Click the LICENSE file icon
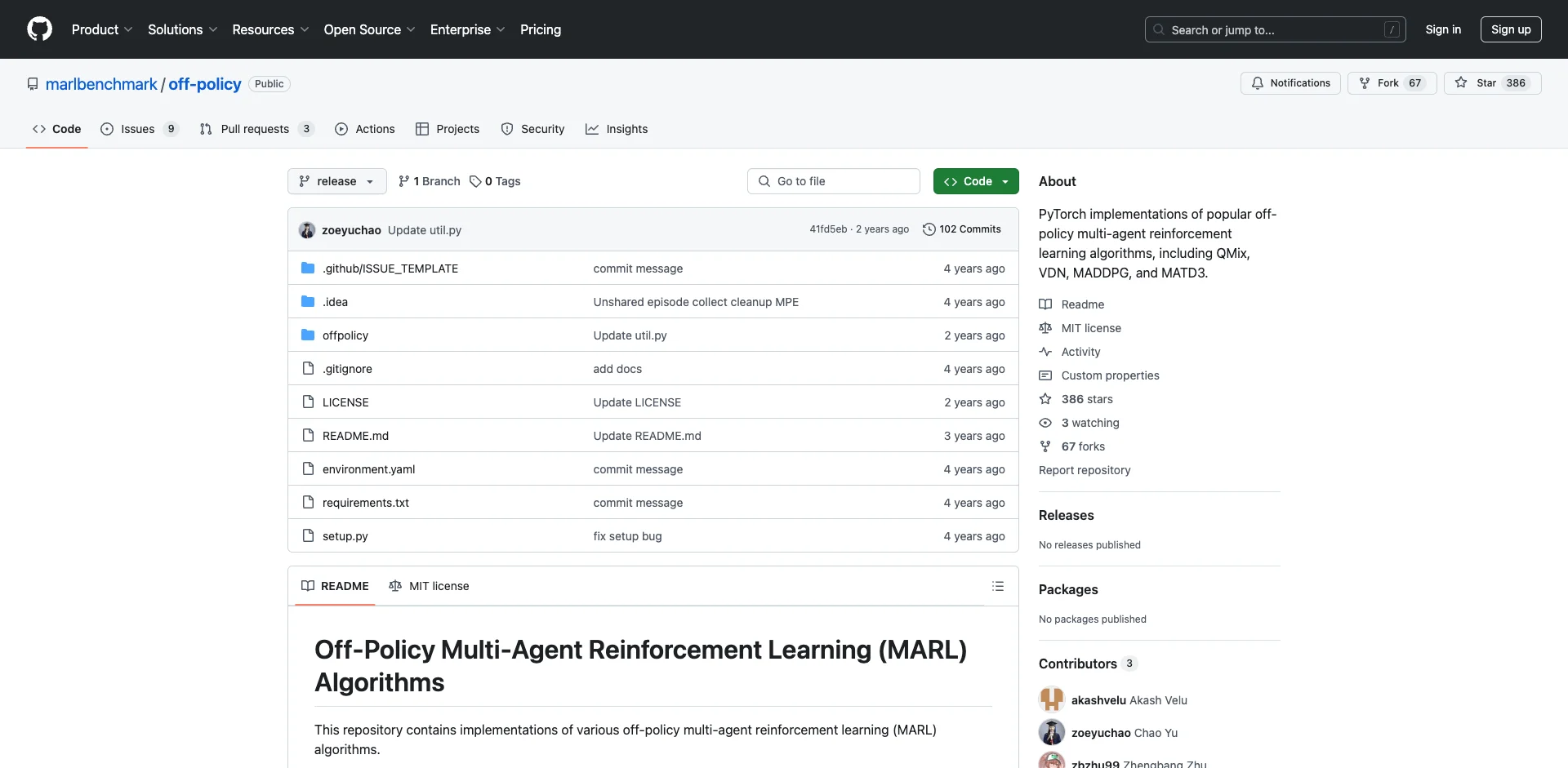 point(308,402)
